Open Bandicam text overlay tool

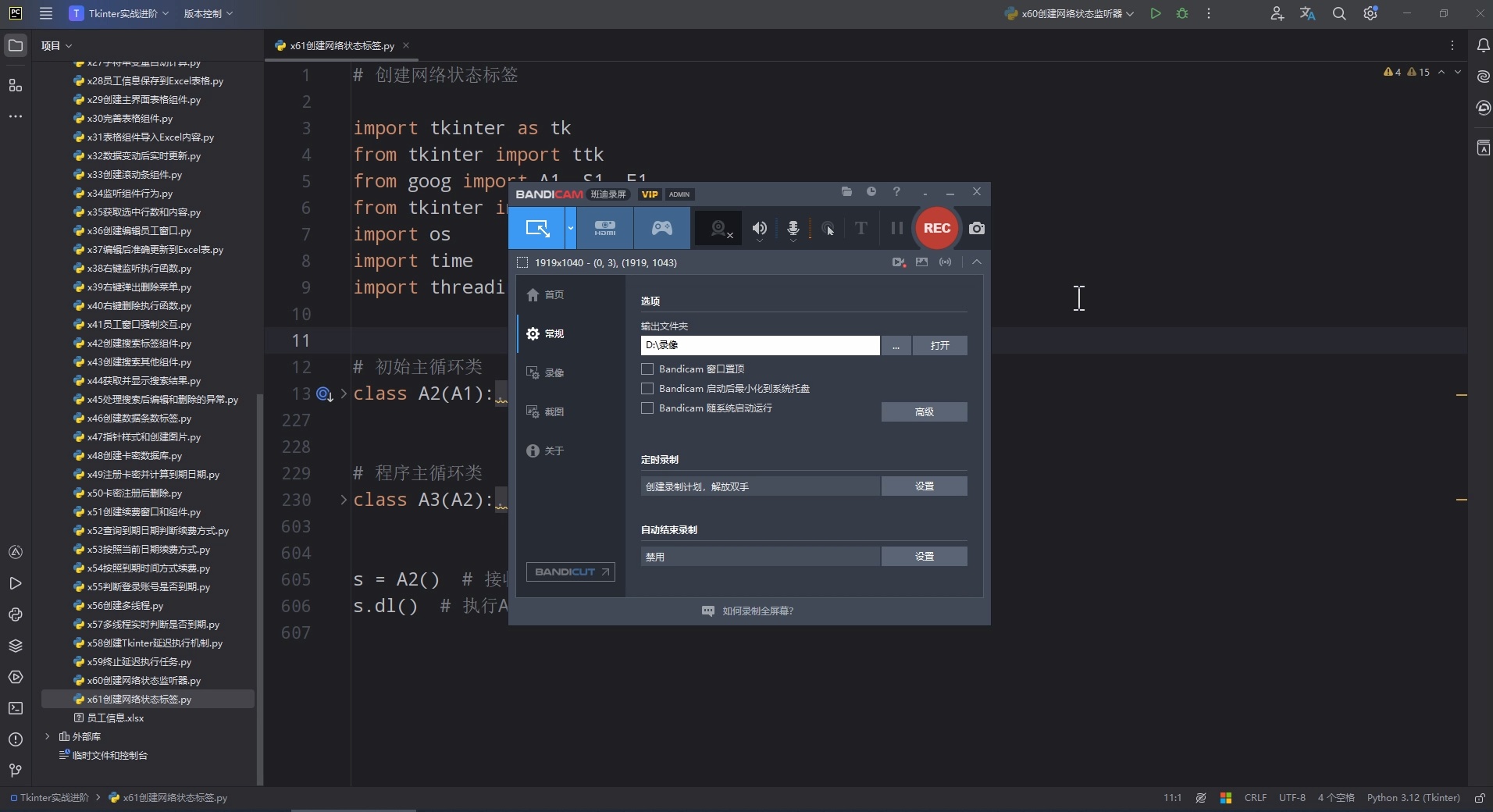(x=860, y=228)
